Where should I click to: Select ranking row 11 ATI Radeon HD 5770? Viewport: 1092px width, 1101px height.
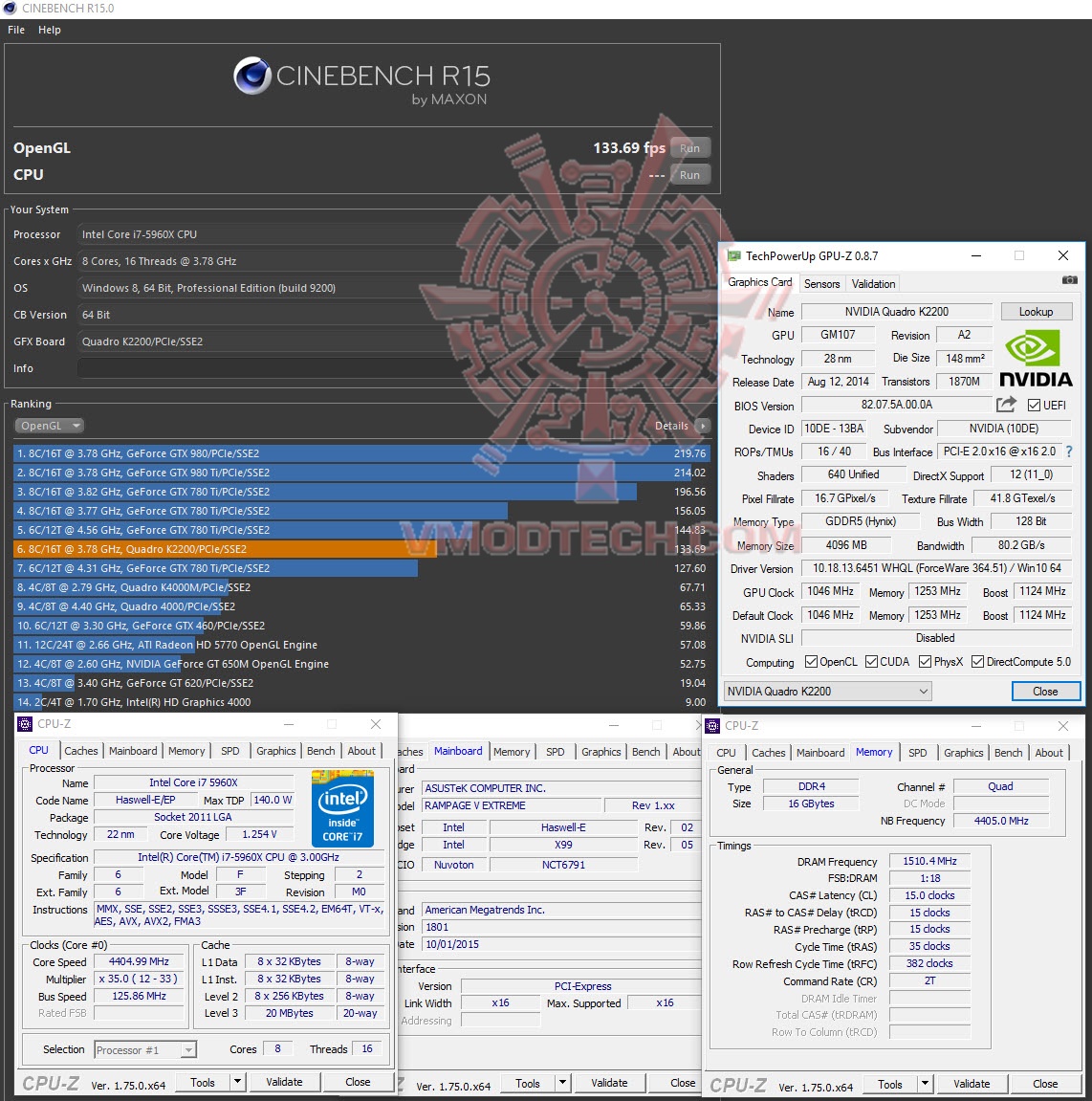point(362,645)
